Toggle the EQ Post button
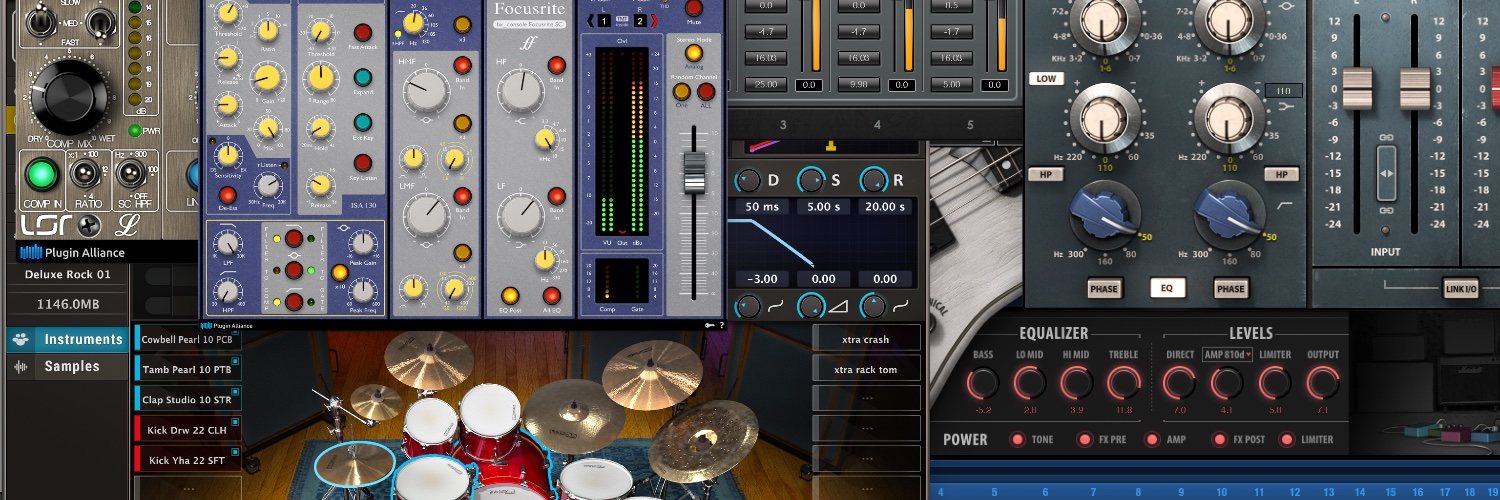This screenshot has height=500, width=1500. [x=510, y=295]
